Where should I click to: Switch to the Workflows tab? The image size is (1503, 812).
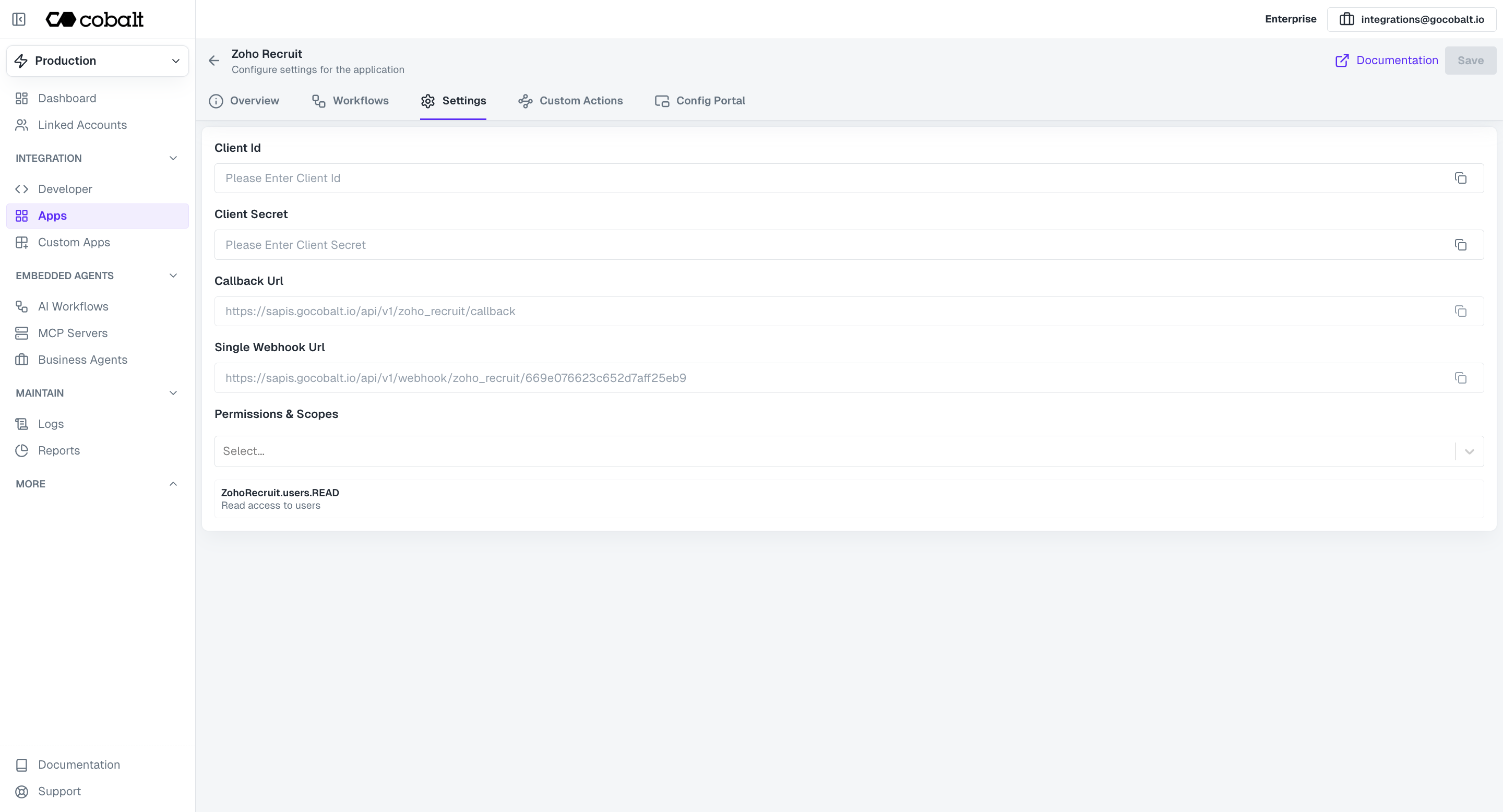(x=360, y=100)
